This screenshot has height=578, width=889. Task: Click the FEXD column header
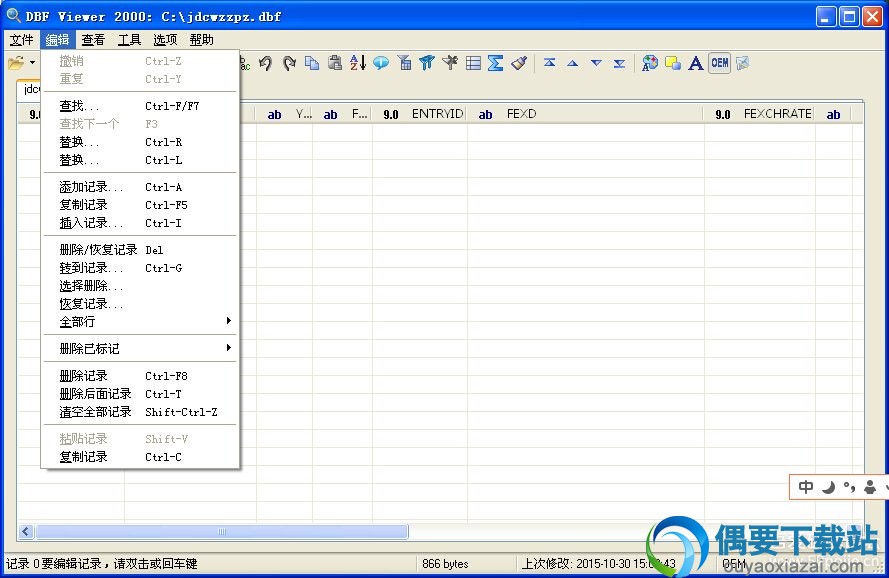[x=586, y=114]
